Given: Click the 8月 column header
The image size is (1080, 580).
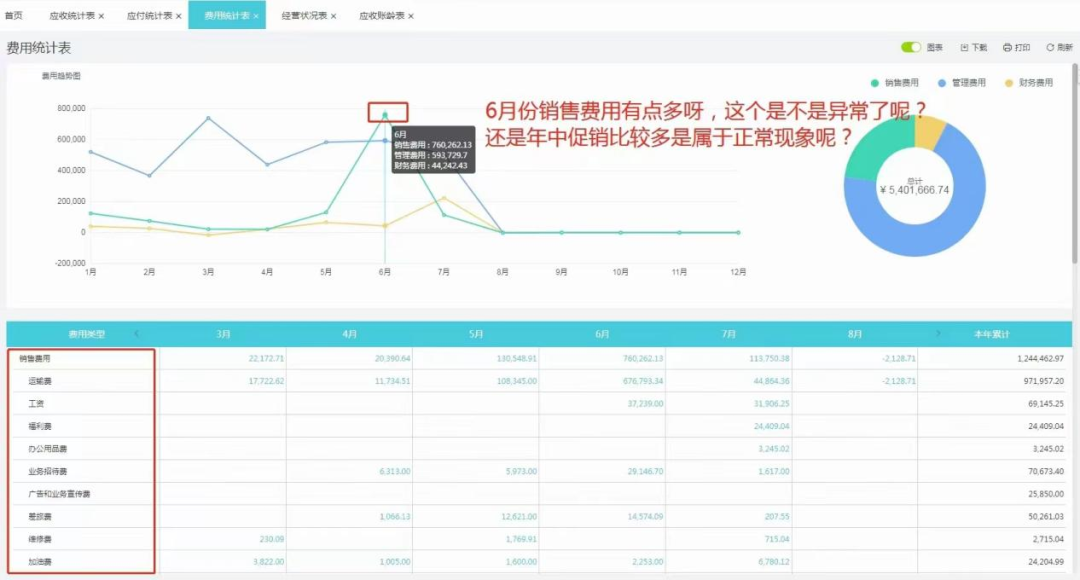Looking at the screenshot, I should point(855,334).
